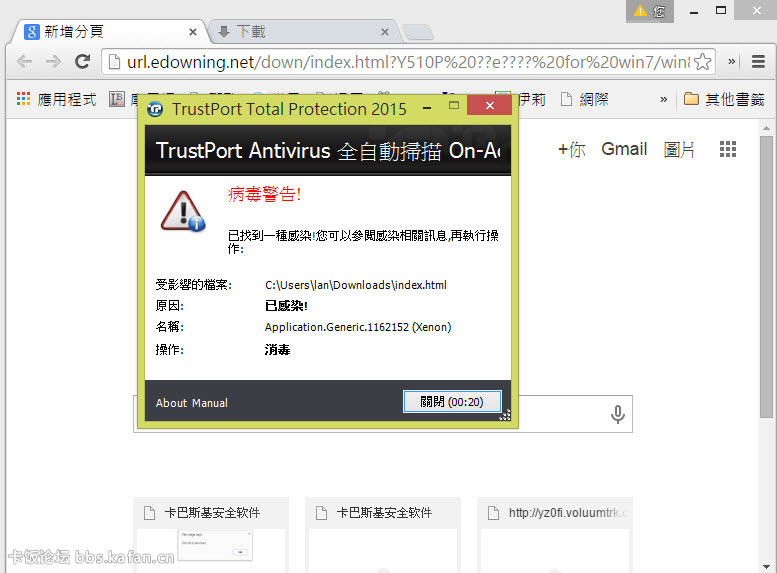Image resolution: width=777 pixels, height=573 pixels.
Task: Open the Gmail link
Action: coord(624,149)
